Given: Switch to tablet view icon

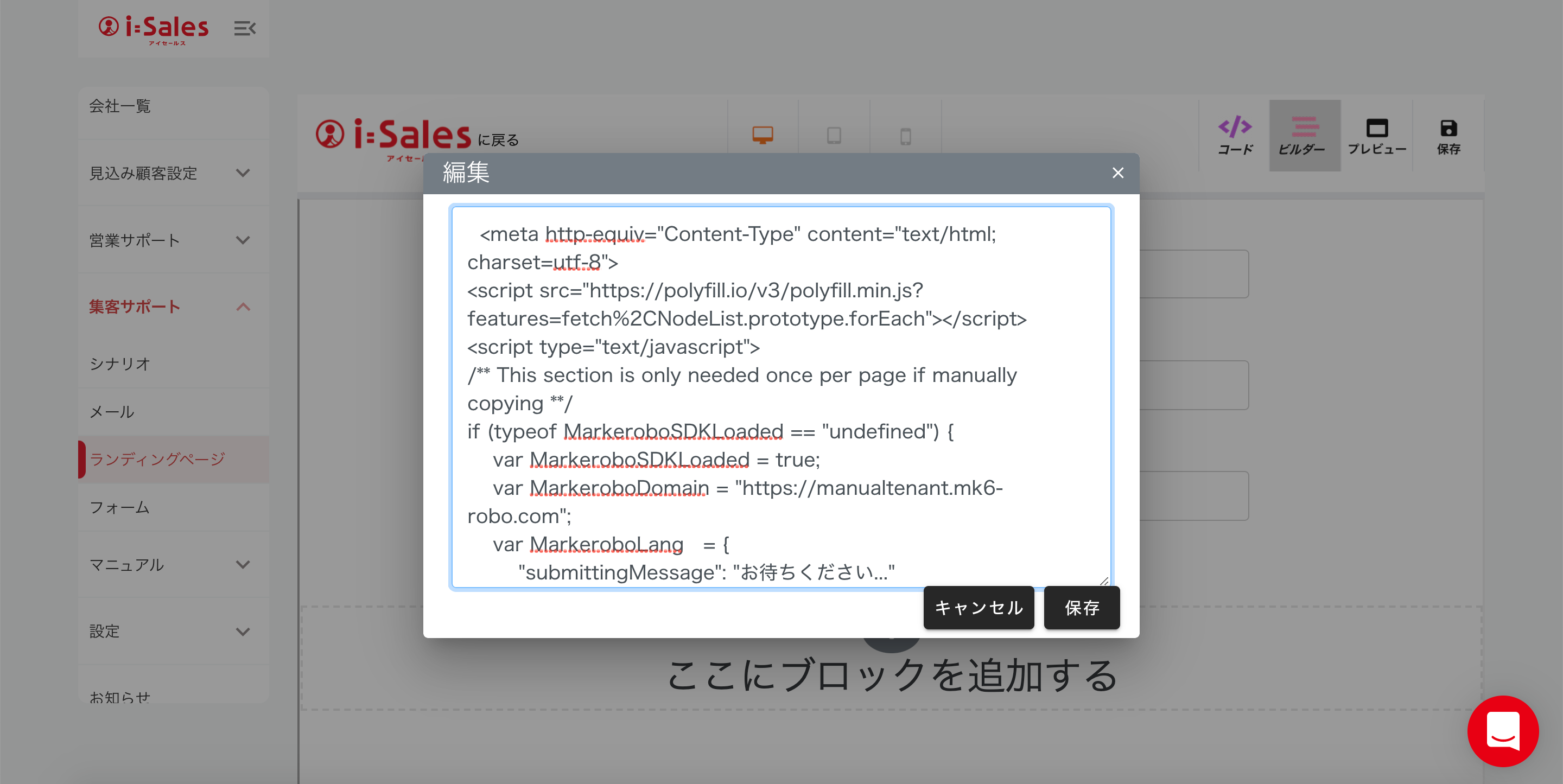Looking at the screenshot, I should click(x=834, y=135).
